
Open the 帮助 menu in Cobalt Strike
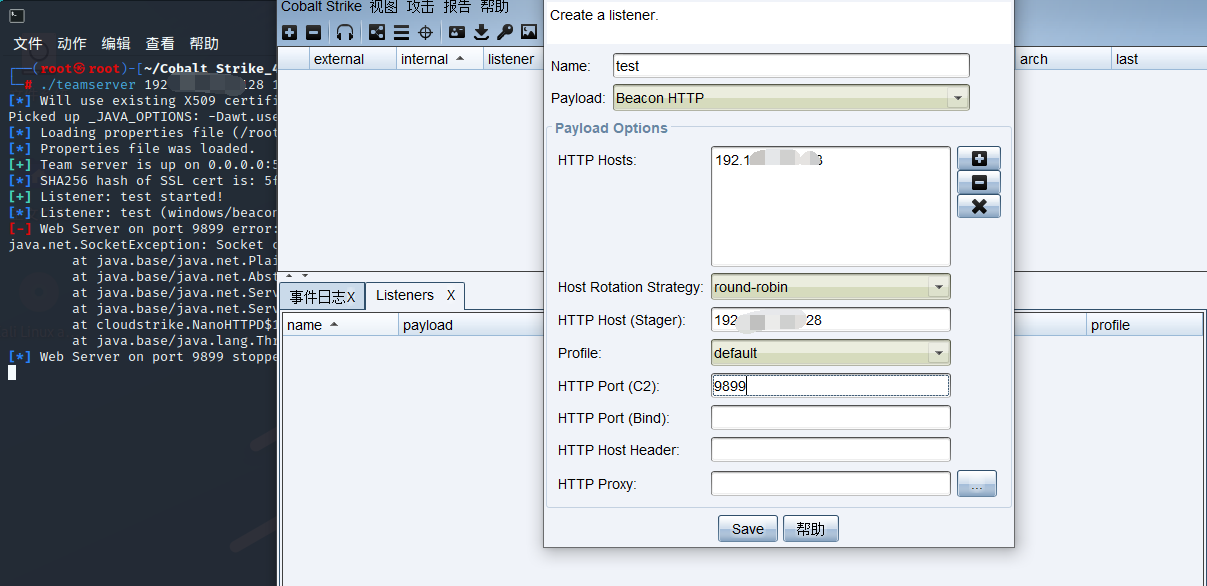click(494, 7)
